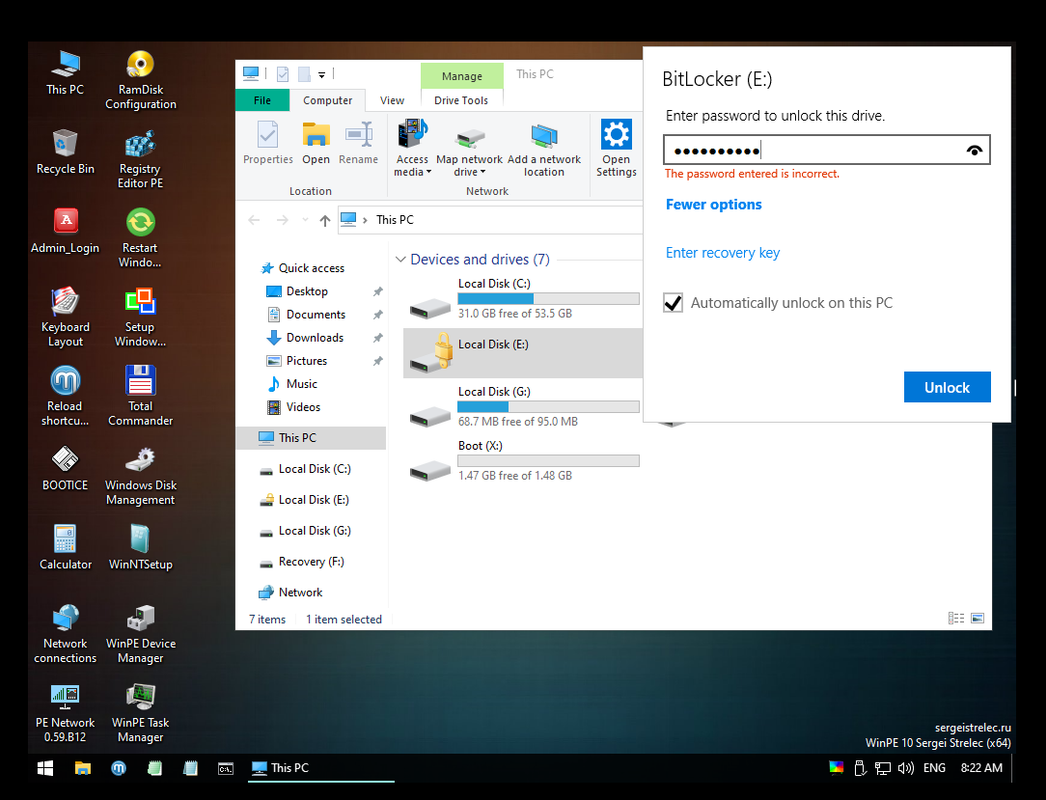Launch WinPE Task Manager desktop icon
This screenshot has width=1046, height=800.
(140, 713)
